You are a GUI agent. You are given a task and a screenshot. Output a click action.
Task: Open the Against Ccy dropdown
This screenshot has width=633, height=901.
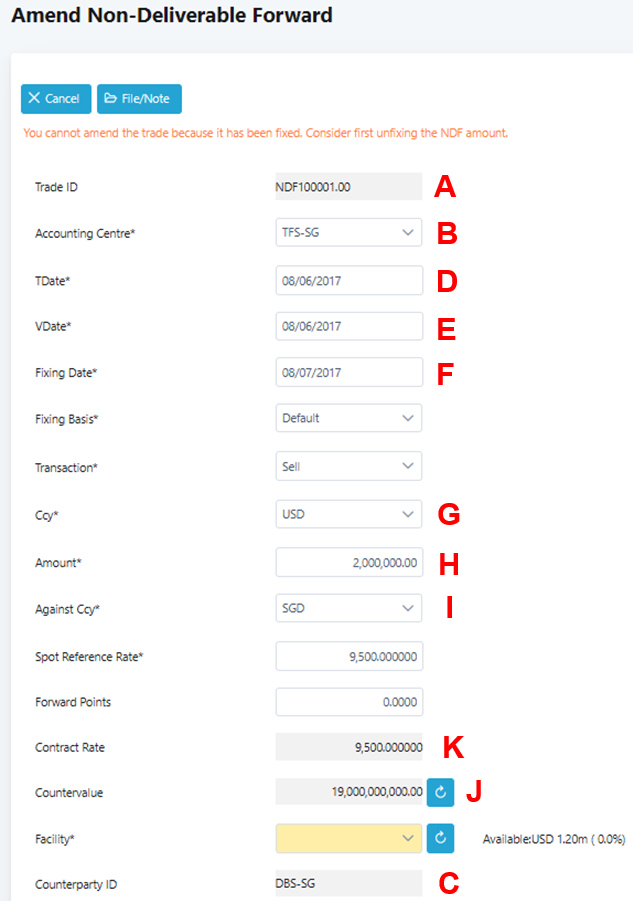(348, 608)
